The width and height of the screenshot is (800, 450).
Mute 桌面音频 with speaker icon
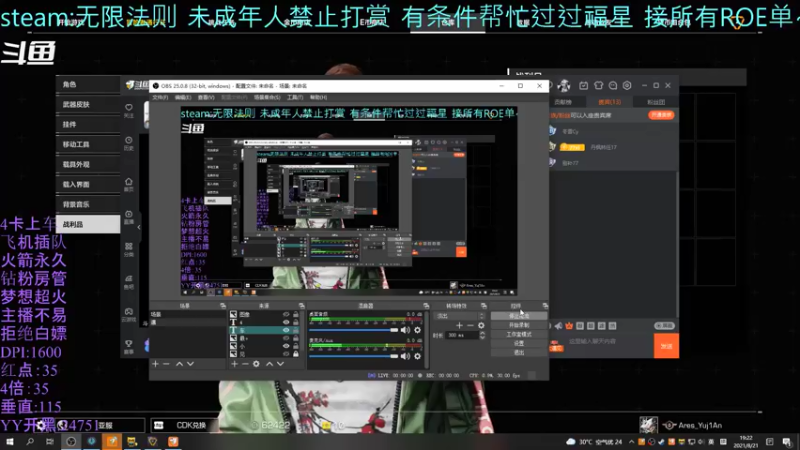(405, 330)
